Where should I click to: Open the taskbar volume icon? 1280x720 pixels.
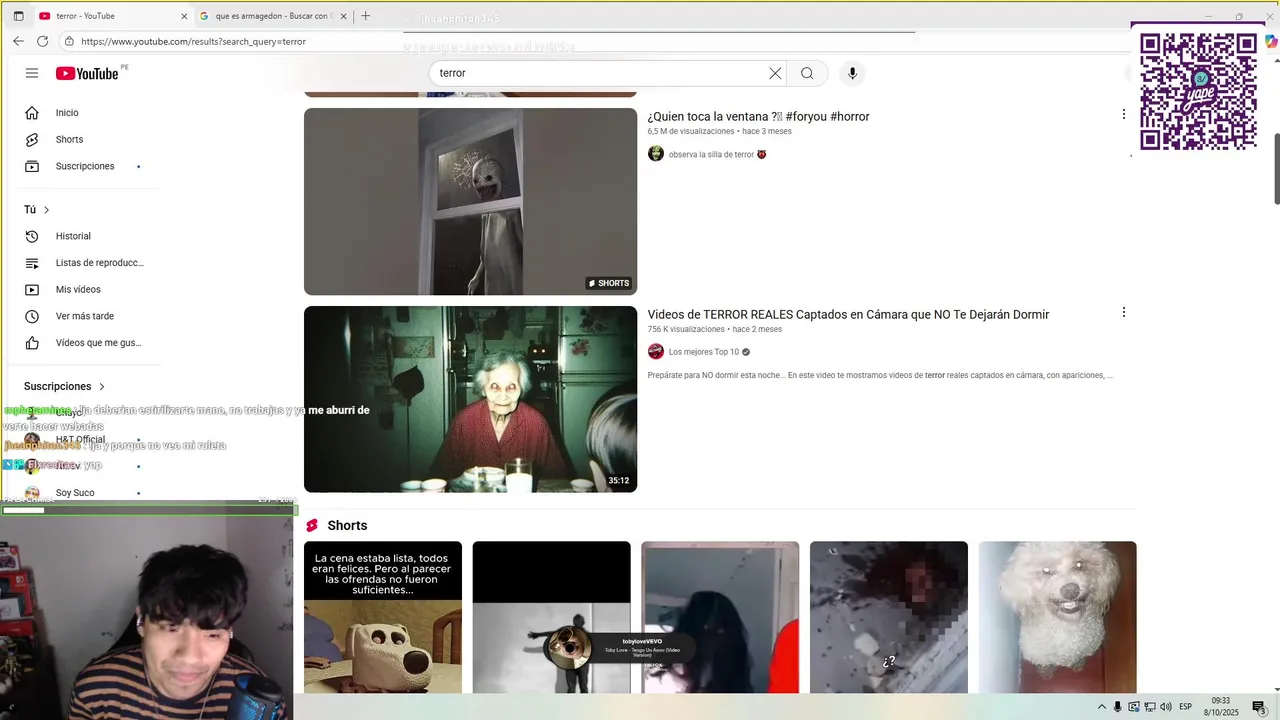pos(1165,707)
